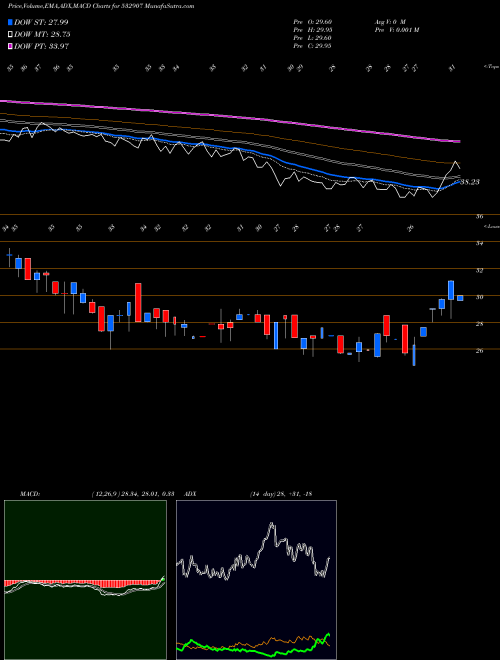Select the 'DOW ST: 27.99' legend text

click(x=41, y=22)
